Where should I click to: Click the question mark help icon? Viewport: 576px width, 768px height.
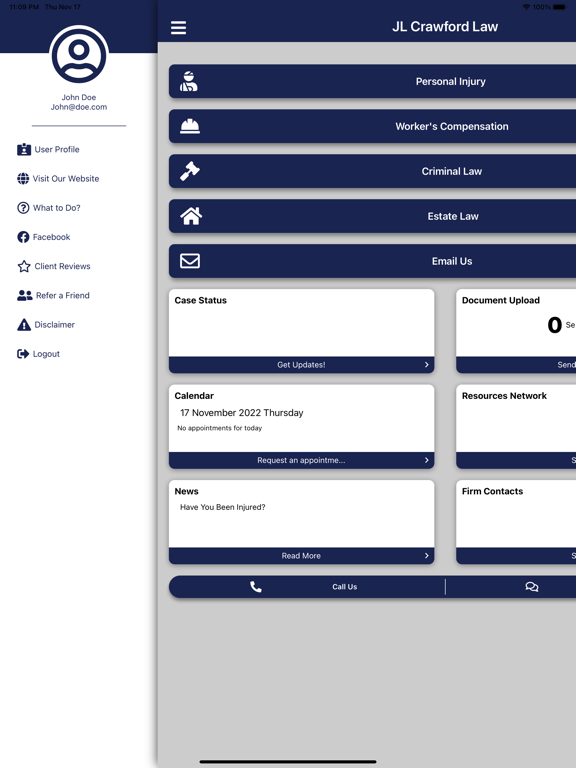[x=23, y=208]
